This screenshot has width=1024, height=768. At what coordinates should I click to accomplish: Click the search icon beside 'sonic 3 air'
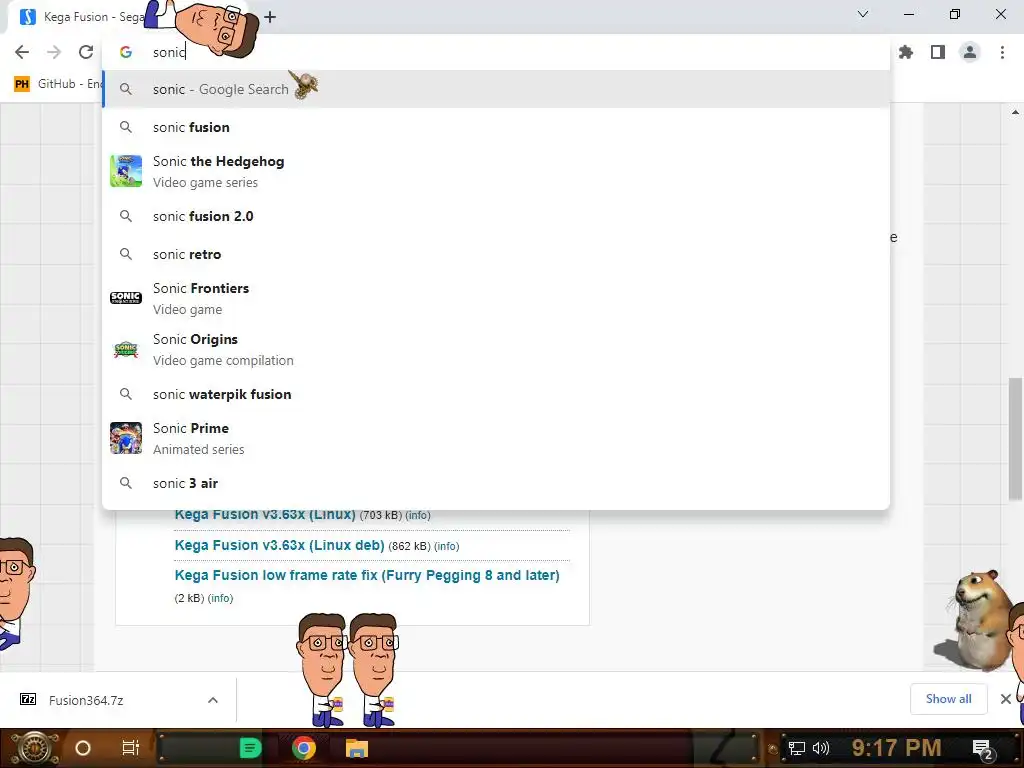(x=126, y=483)
